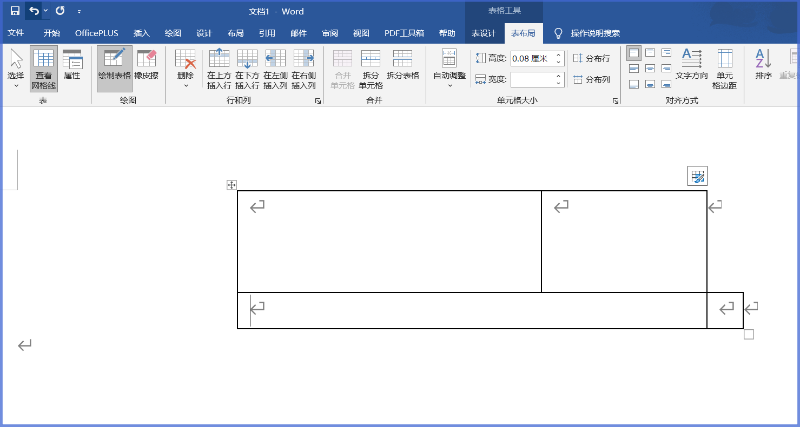Undo the last action
Viewport: 800px width, 427px height.
(x=34, y=11)
